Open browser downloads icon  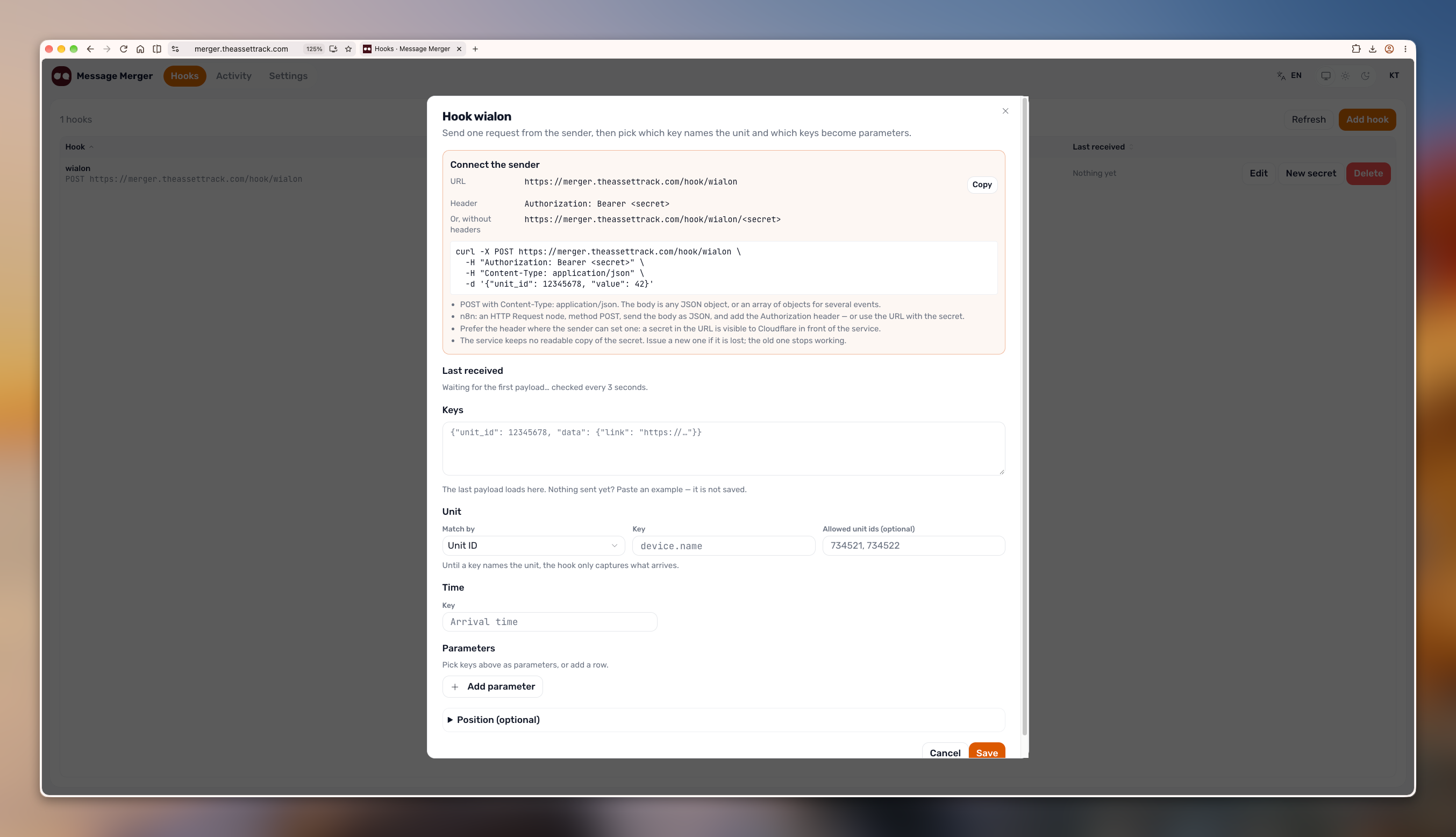click(1373, 49)
